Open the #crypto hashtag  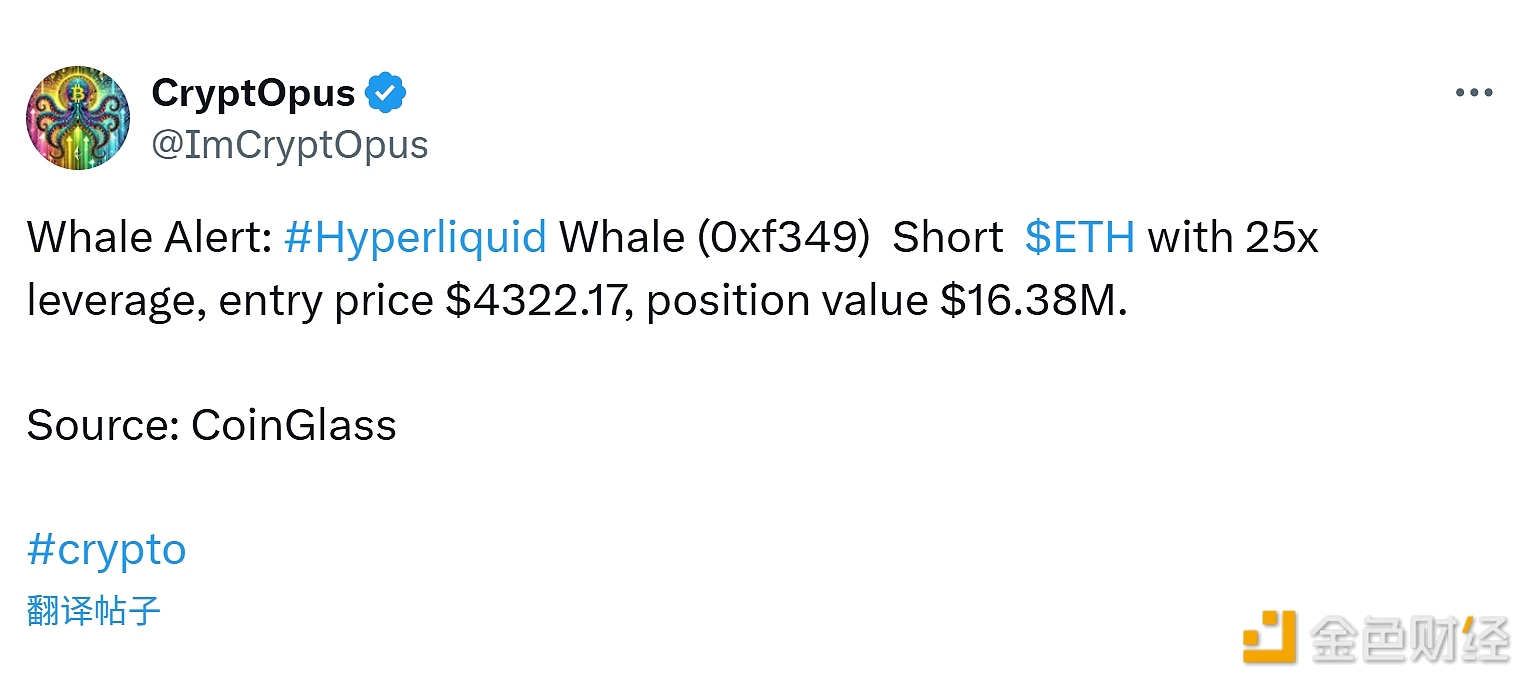pos(107,549)
